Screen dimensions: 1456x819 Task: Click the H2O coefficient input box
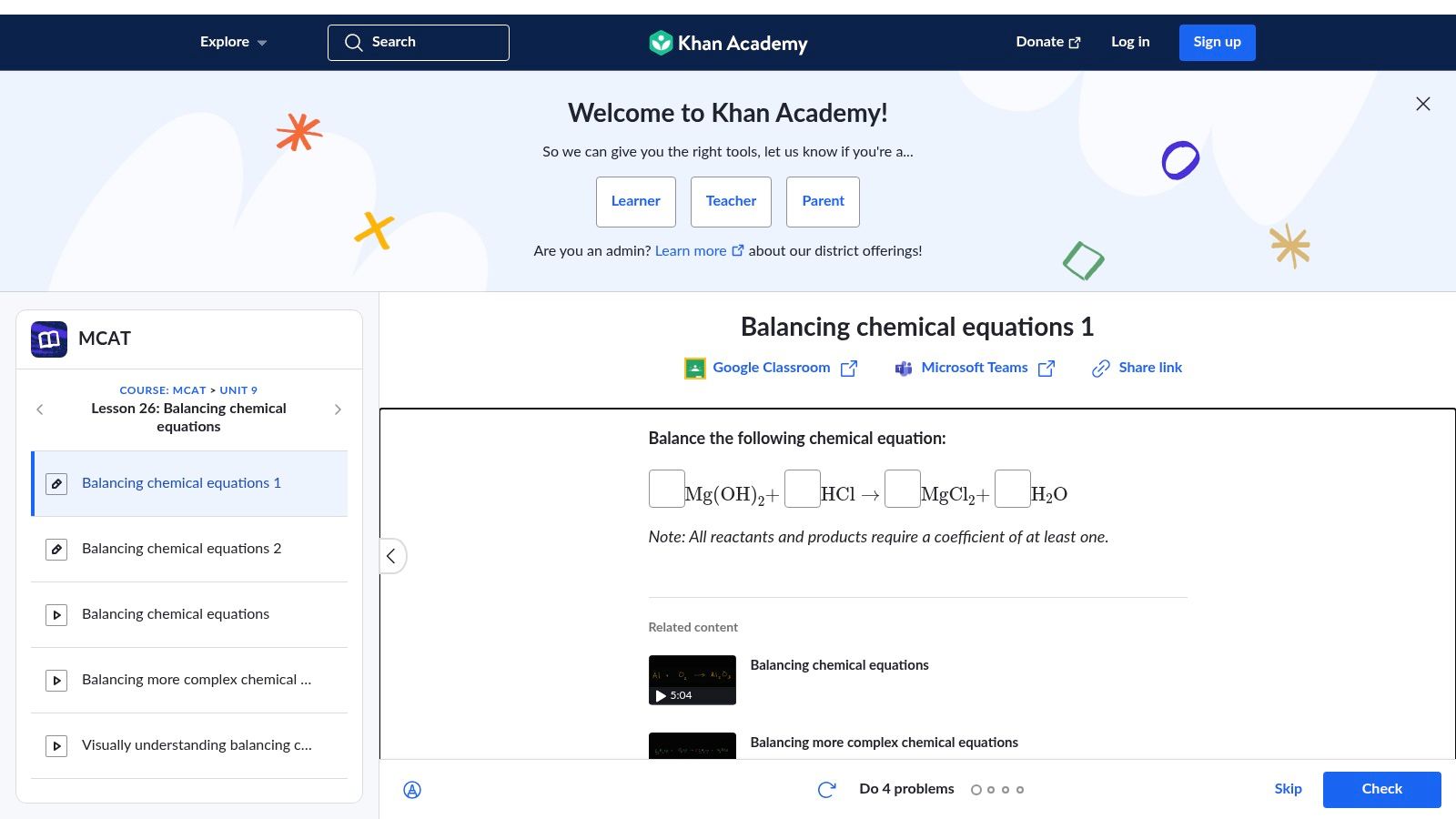coord(1013,489)
